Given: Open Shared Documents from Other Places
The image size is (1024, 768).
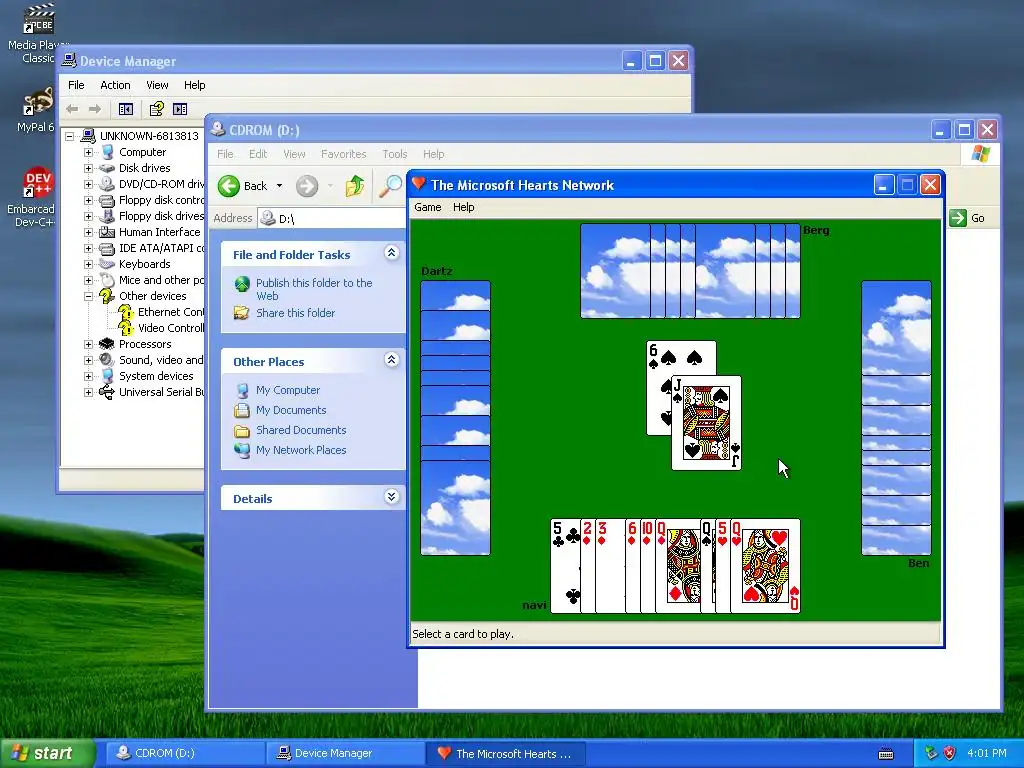Looking at the screenshot, I should 301,430.
